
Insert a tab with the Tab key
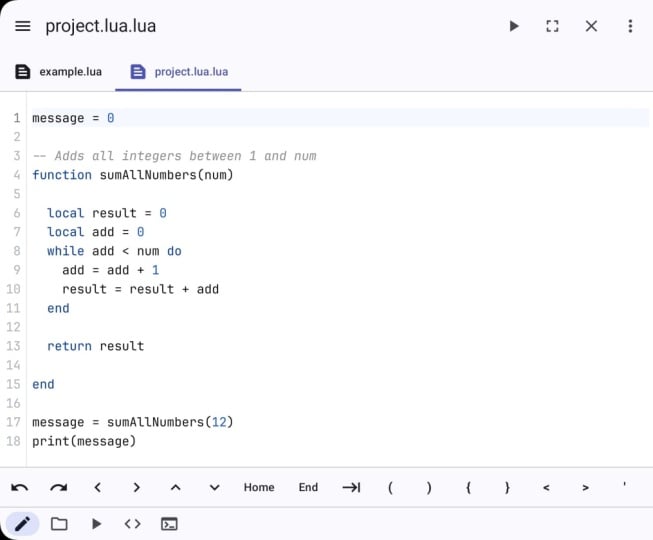pyautogui.click(x=351, y=487)
